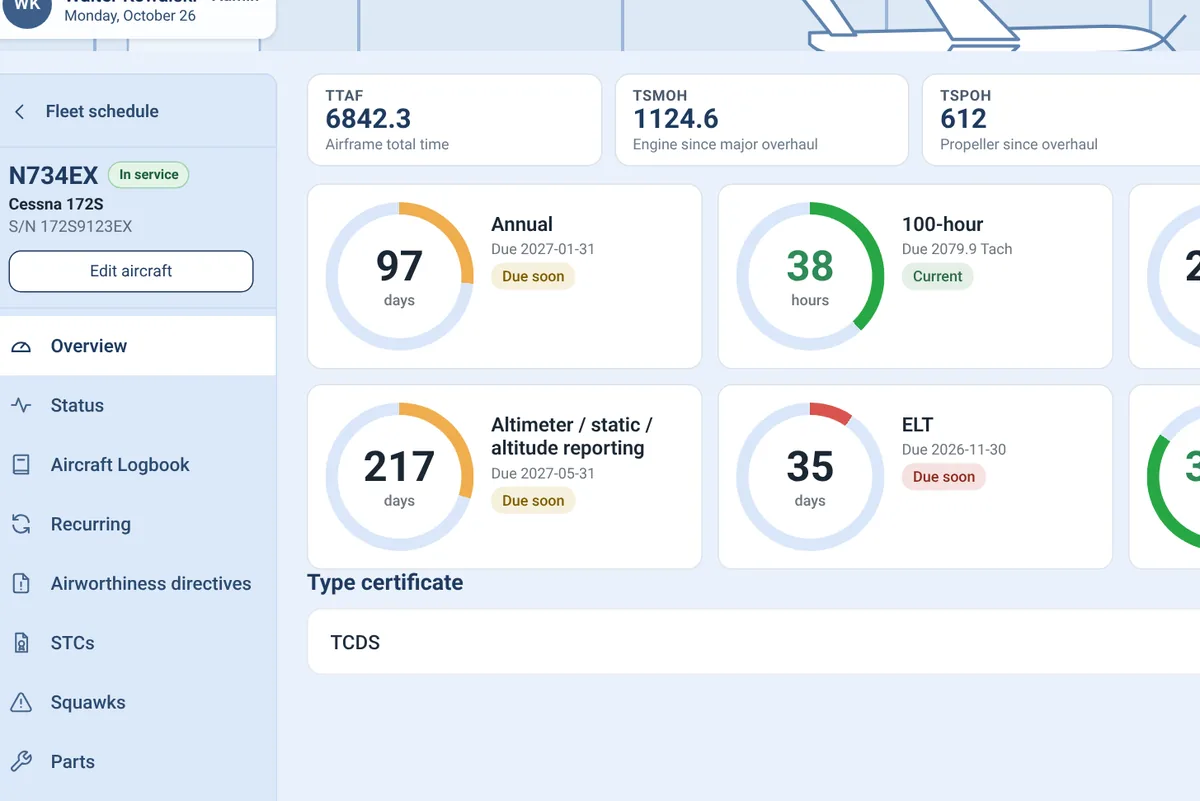
Task: Click the Altimeter 217 days progress ring
Action: (399, 476)
